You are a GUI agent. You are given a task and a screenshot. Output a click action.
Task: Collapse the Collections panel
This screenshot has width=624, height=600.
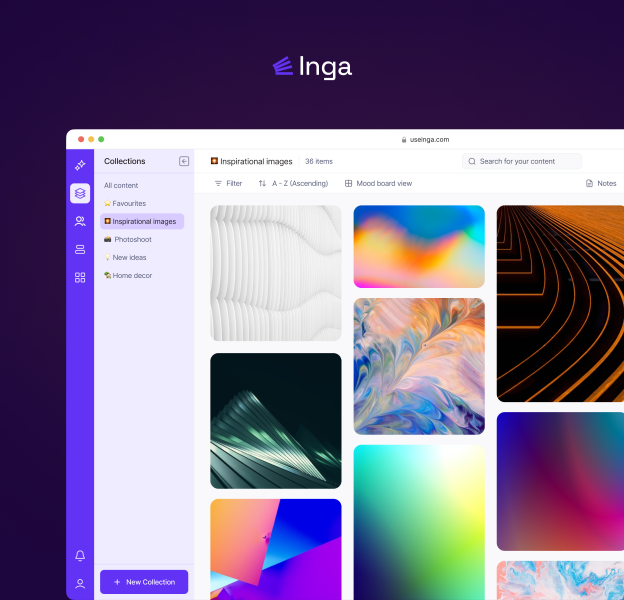184,161
